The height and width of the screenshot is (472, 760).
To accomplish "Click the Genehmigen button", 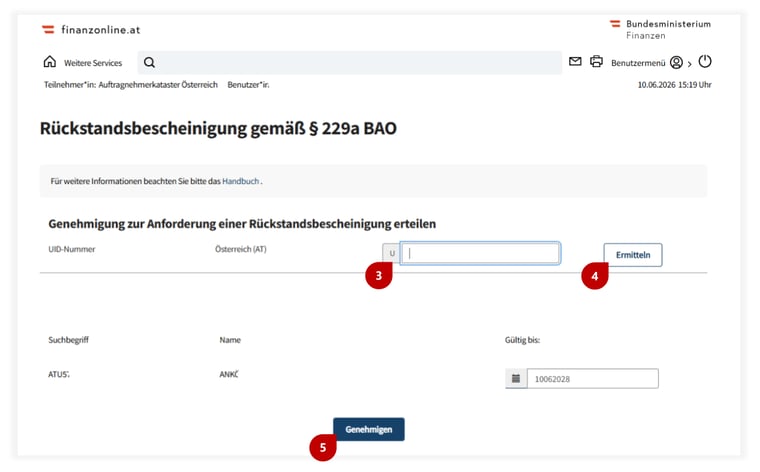I will pos(368,429).
